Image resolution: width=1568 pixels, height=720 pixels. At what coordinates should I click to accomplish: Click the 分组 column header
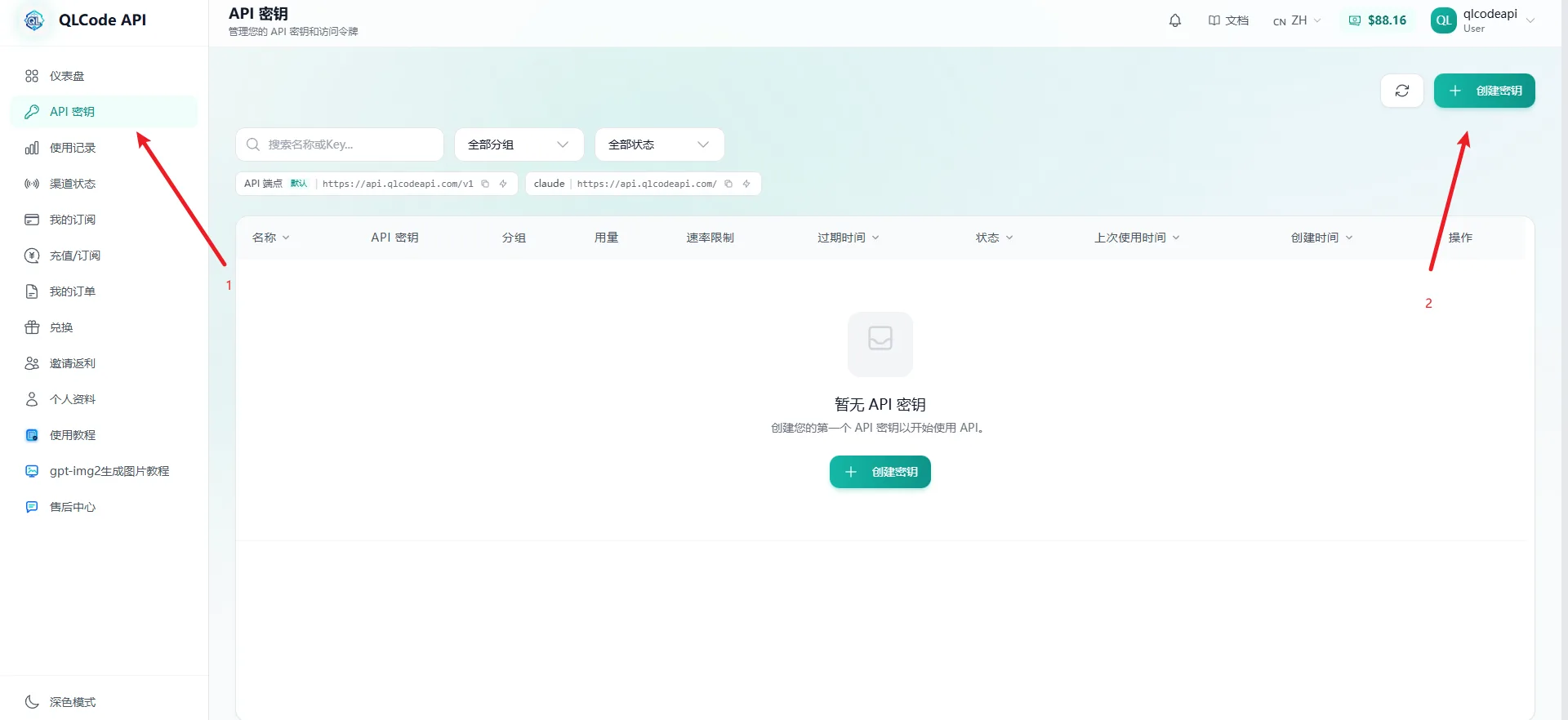[514, 238]
